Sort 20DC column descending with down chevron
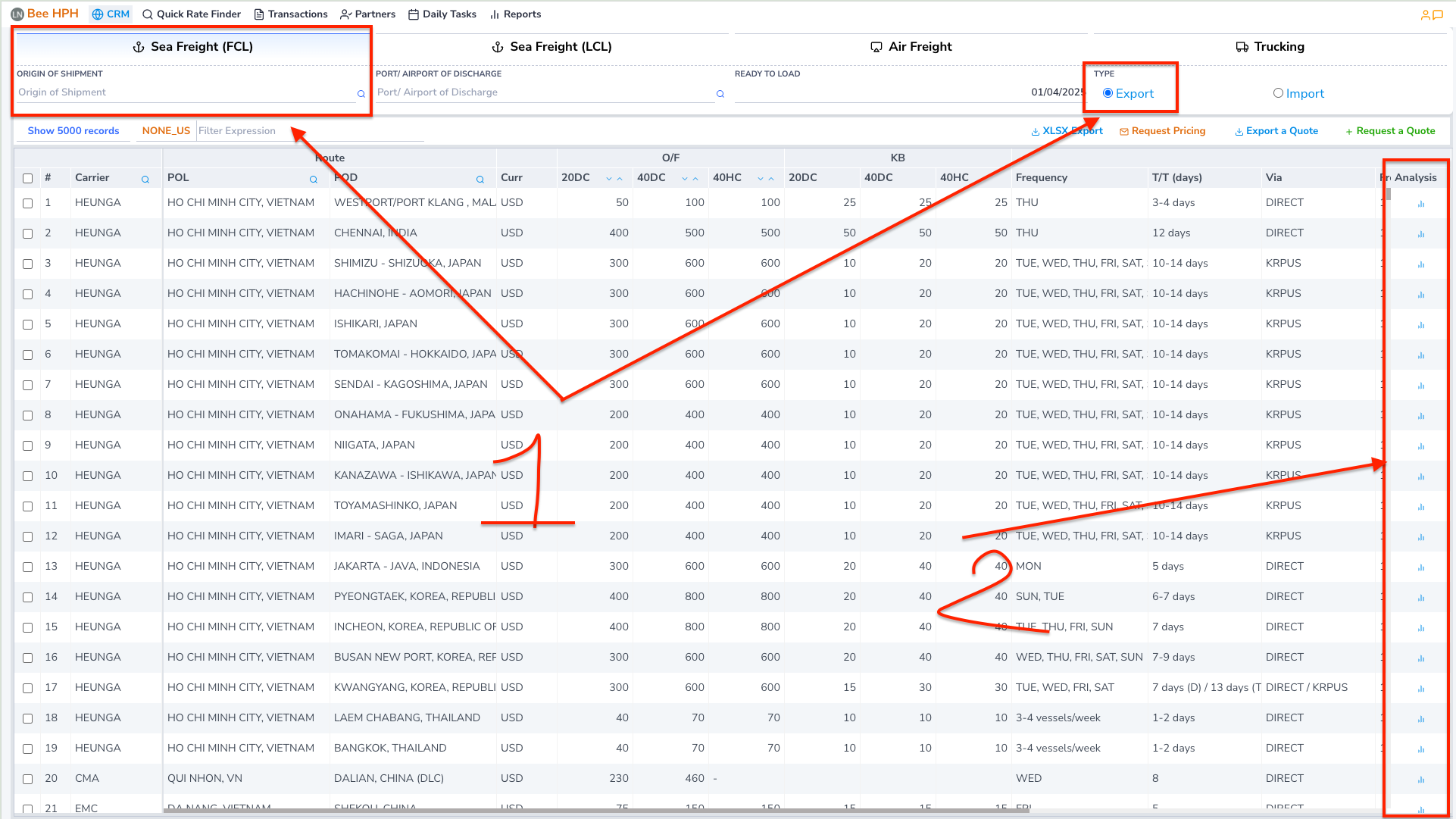This screenshot has width=1456, height=819. tap(609, 179)
